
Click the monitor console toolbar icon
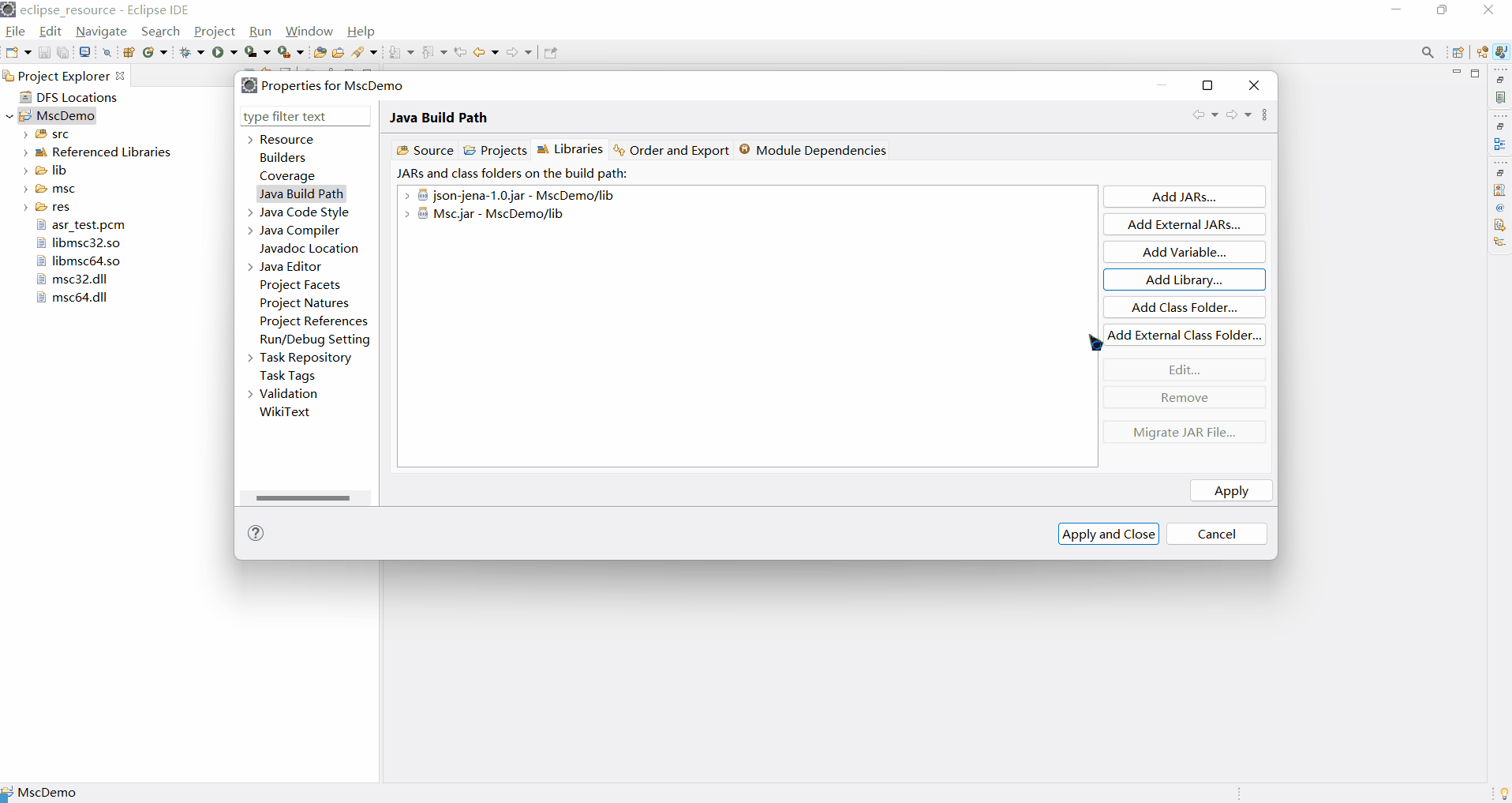pyautogui.click(x=84, y=52)
